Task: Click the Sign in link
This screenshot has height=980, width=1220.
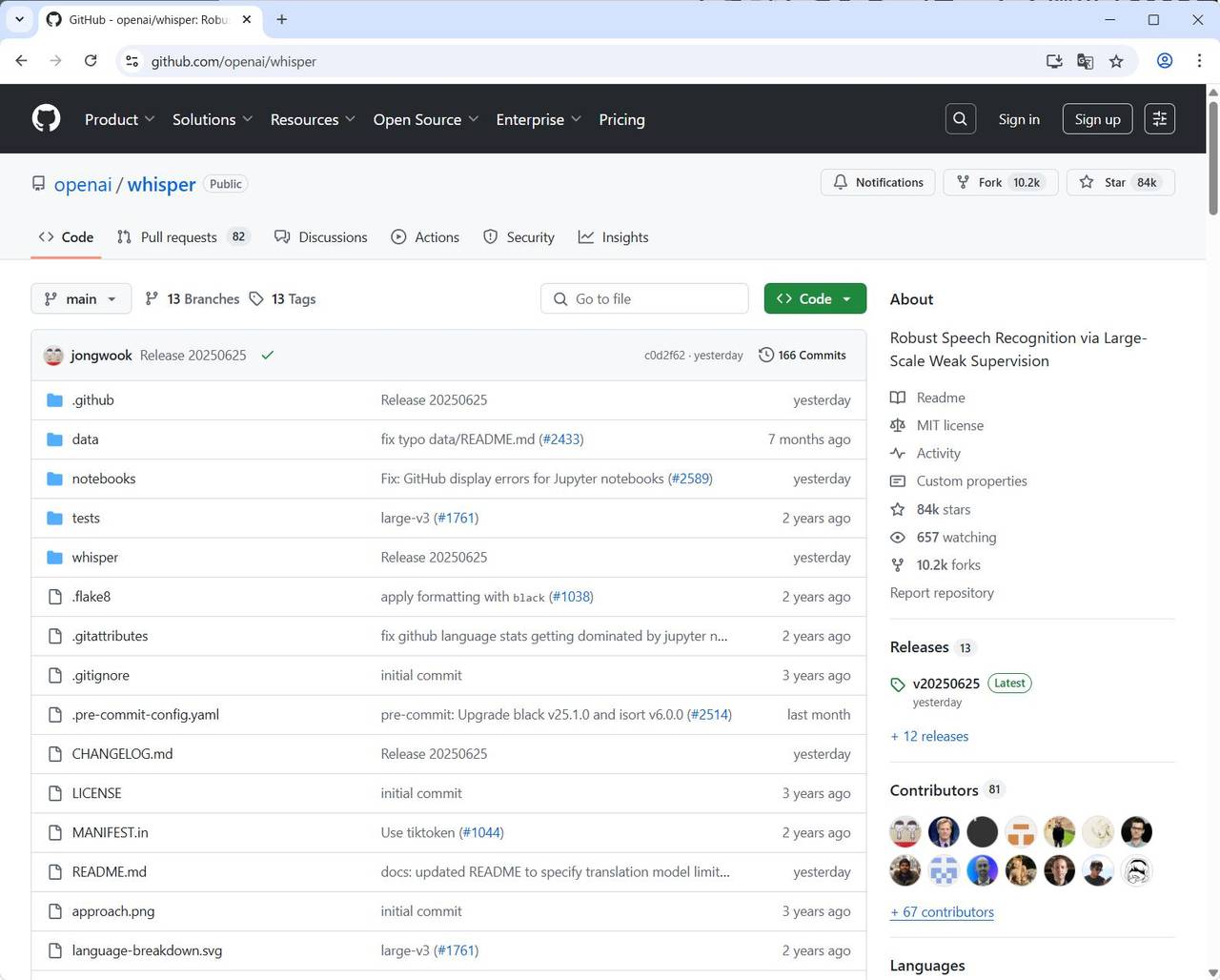Action: [x=1019, y=119]
